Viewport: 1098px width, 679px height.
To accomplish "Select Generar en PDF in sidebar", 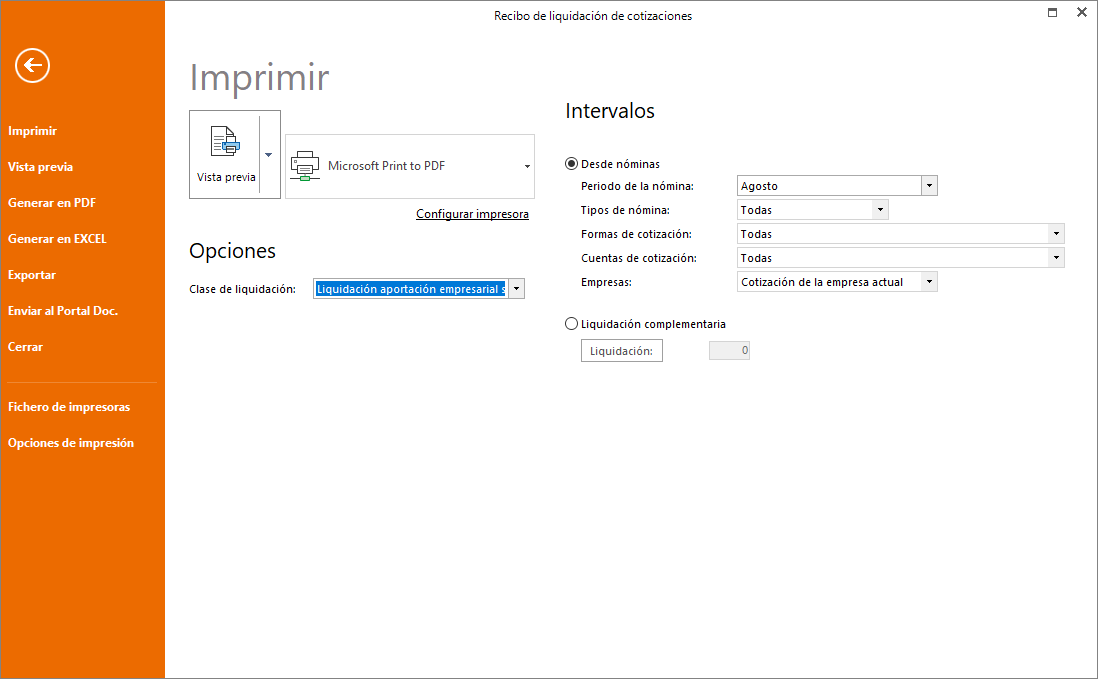I will tap(52, 203).
